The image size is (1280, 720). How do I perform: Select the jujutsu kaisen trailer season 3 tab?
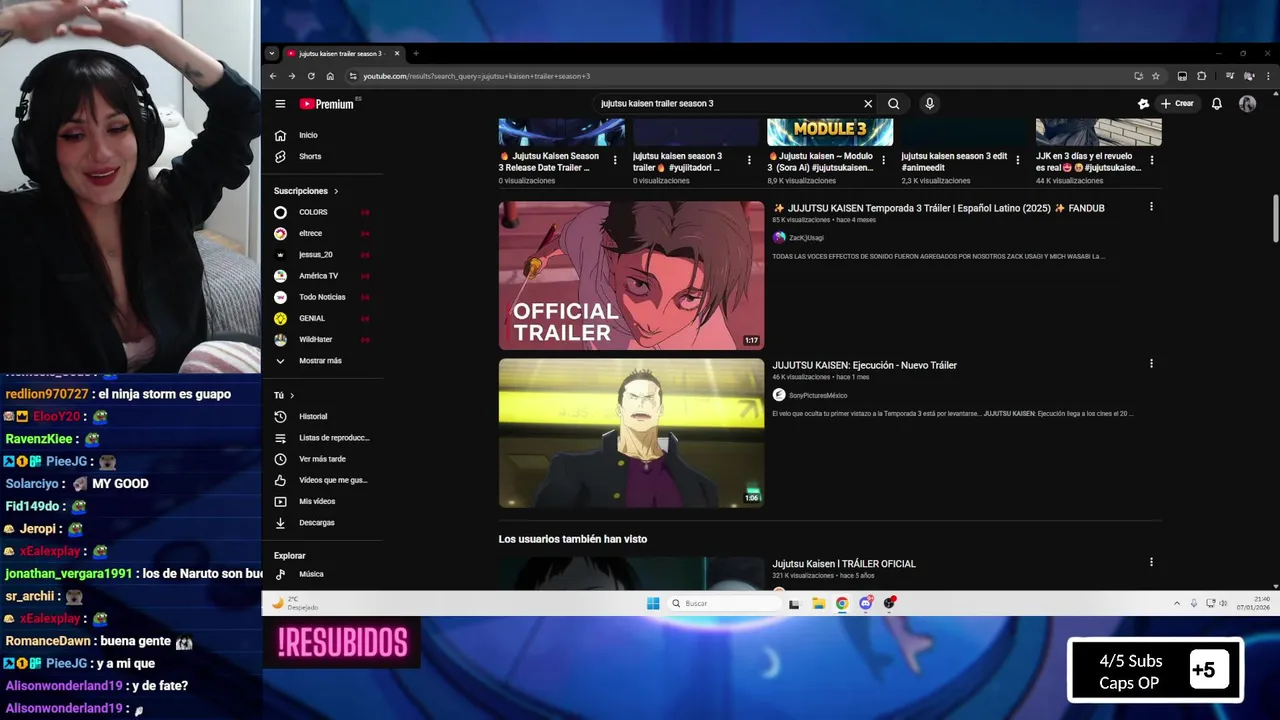point(342,54)
